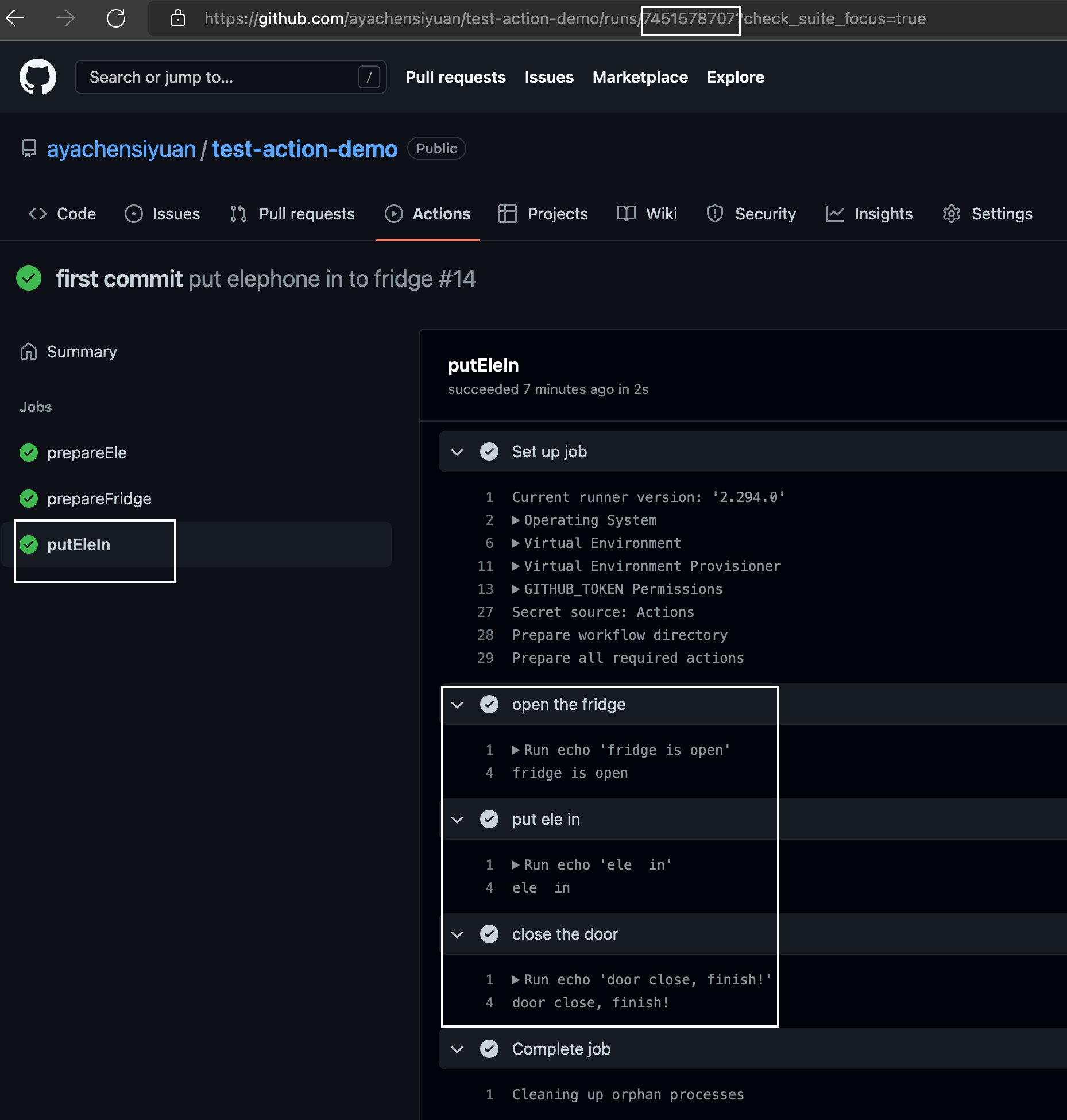Open the test-action-demo repository link
The height and width of the screenshot is (1120, 1067).
pyautogui.click(x=304, y=149)
